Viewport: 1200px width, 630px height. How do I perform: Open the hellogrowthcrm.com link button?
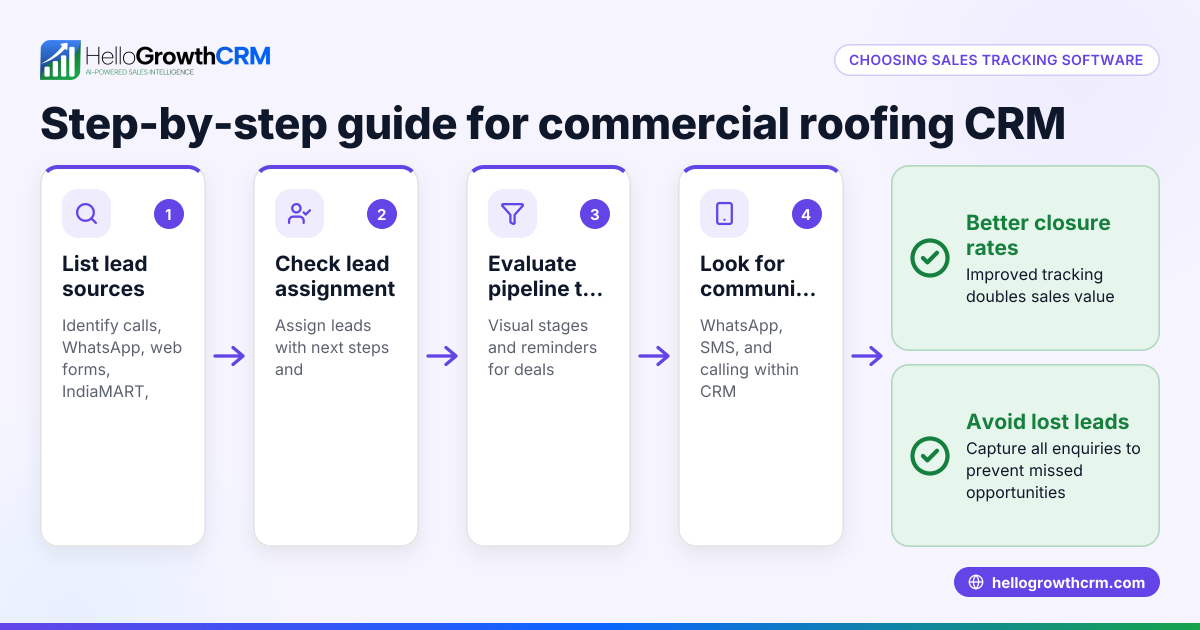point(1057,582)
